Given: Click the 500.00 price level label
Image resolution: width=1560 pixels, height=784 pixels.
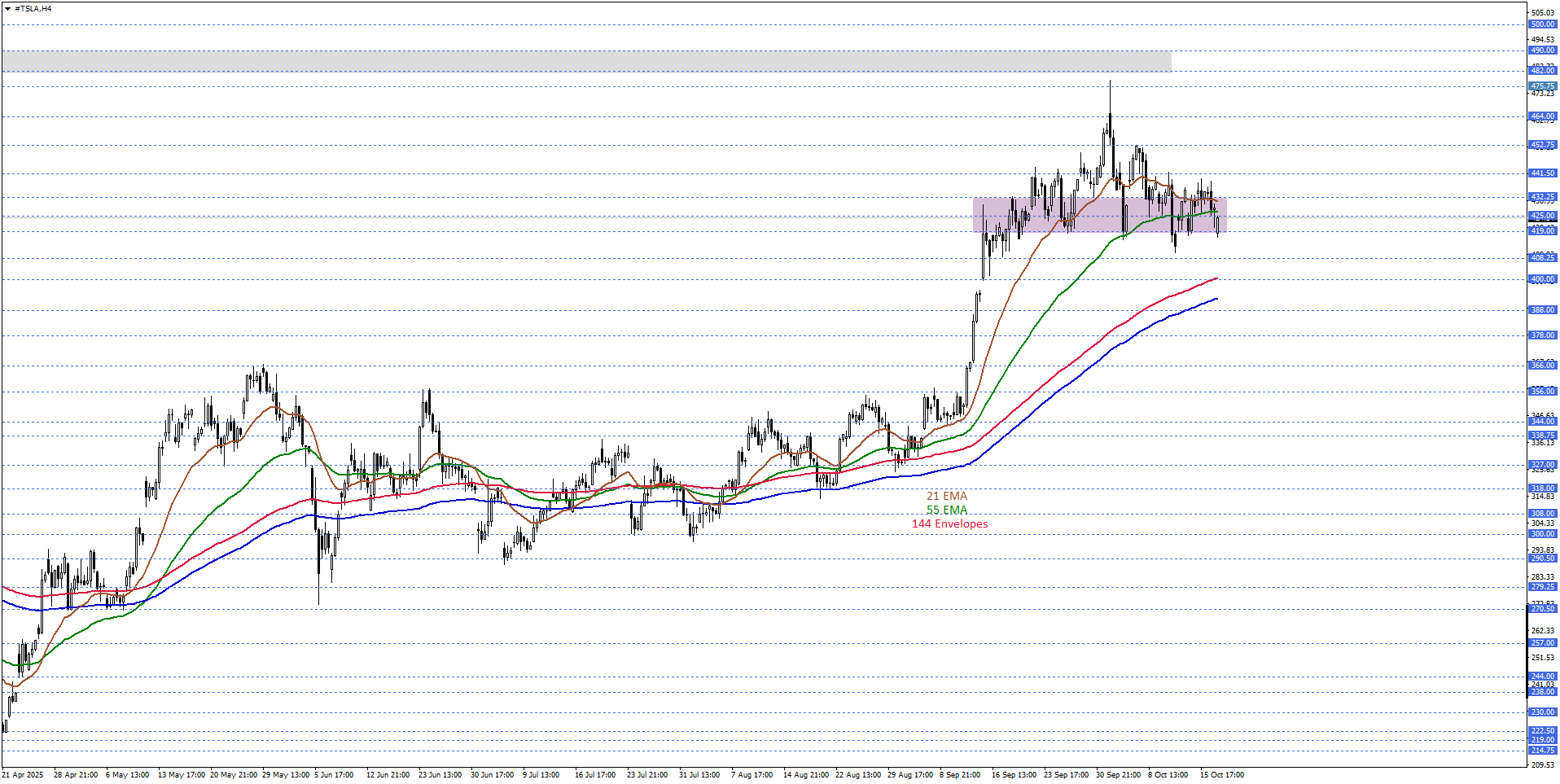Looking at the screenshot, I should [1542, 24].
